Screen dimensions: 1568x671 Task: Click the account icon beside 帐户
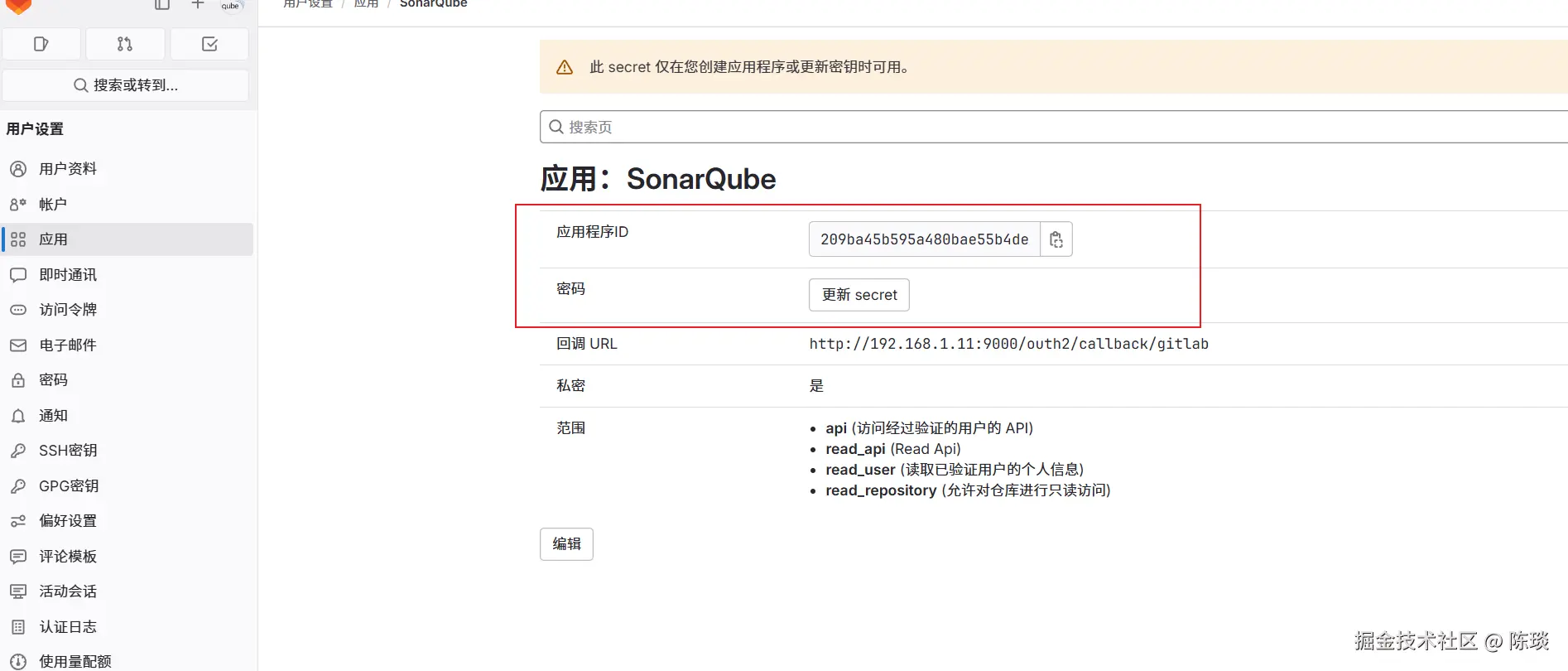[x=18, y=205]
